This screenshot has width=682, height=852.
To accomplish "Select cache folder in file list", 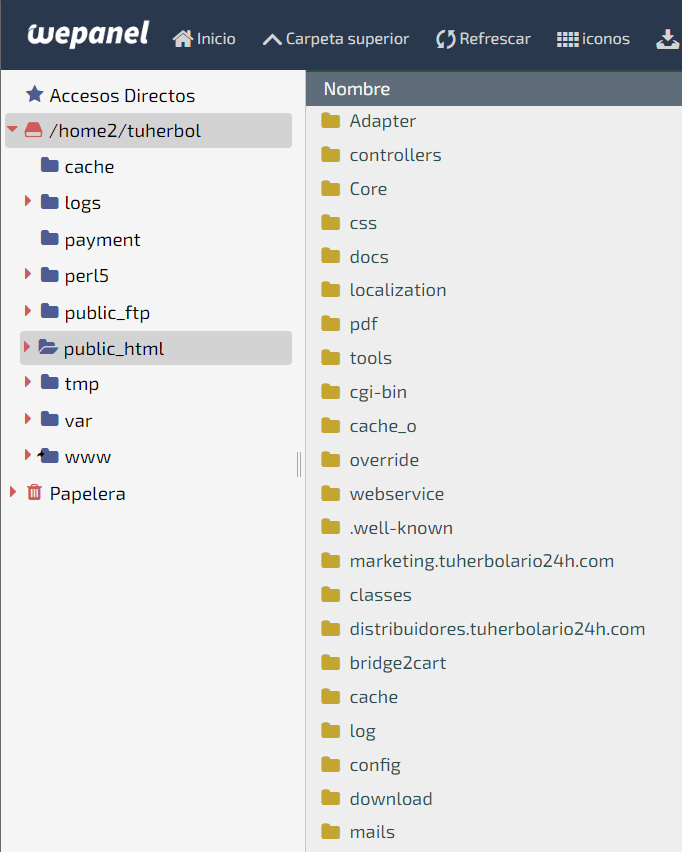I will point(373,697).
